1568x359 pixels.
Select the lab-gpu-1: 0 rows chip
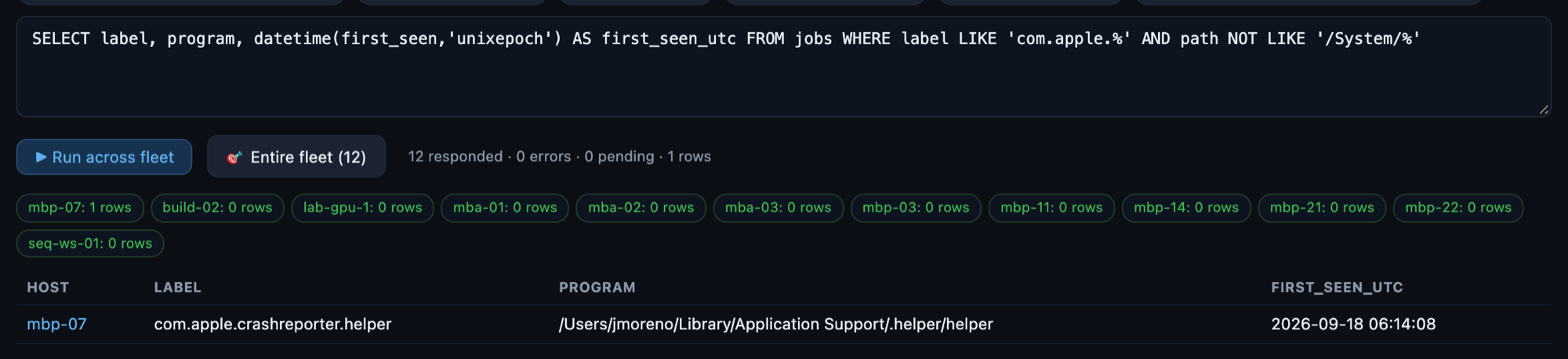pos(362,208)
